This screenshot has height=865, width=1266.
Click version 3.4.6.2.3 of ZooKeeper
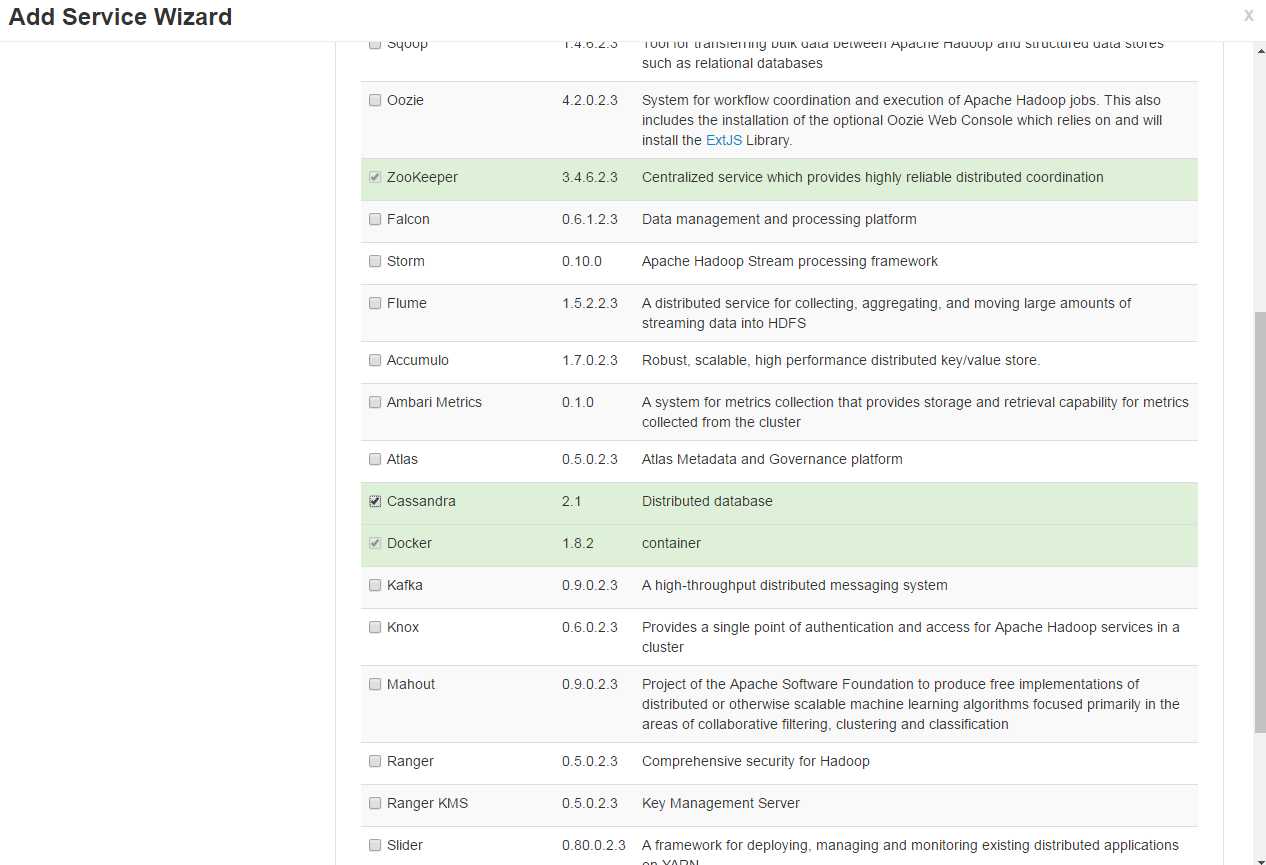tap(590, 177)
